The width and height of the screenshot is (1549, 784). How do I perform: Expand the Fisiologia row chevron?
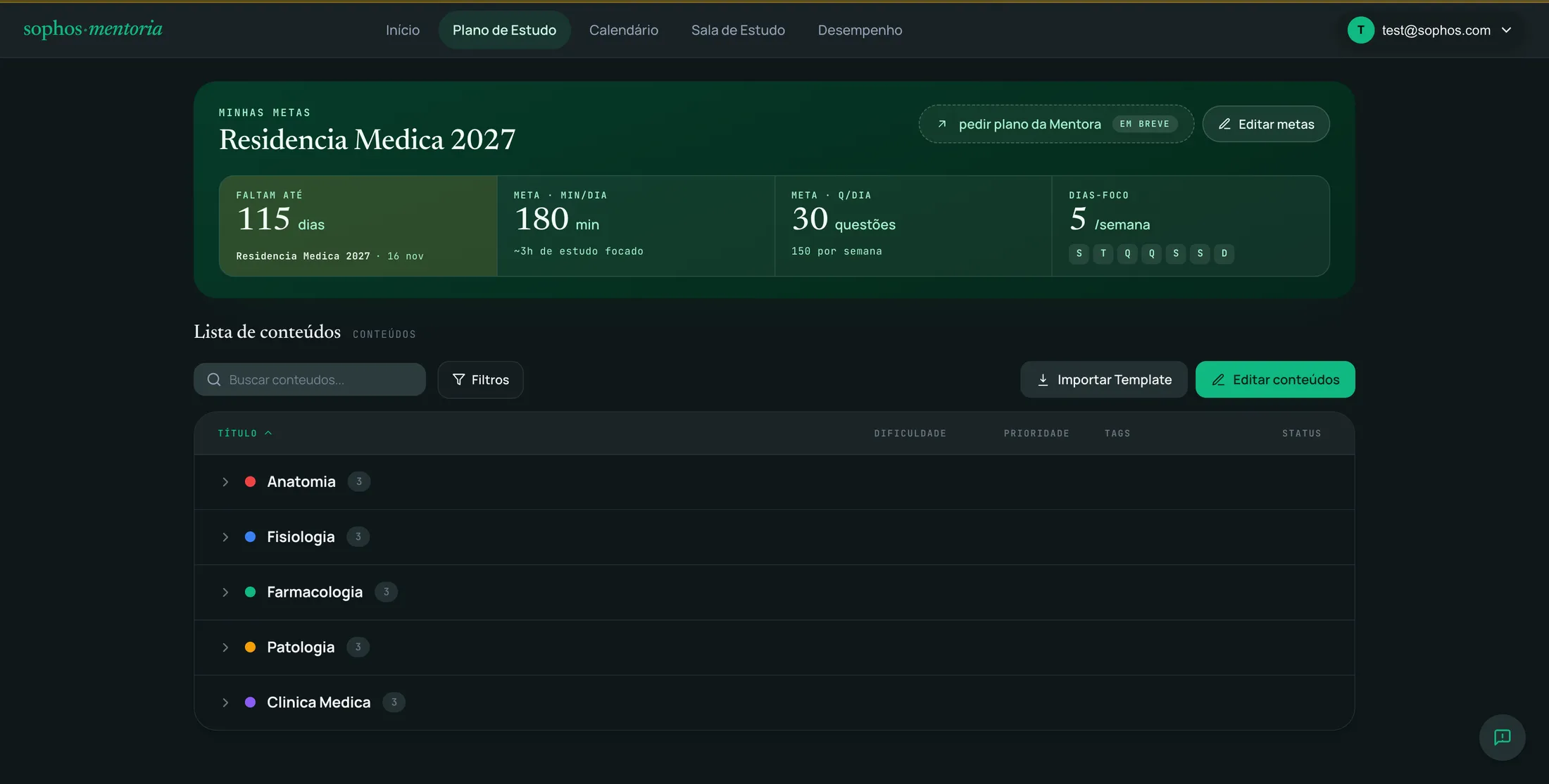(225, 537)
